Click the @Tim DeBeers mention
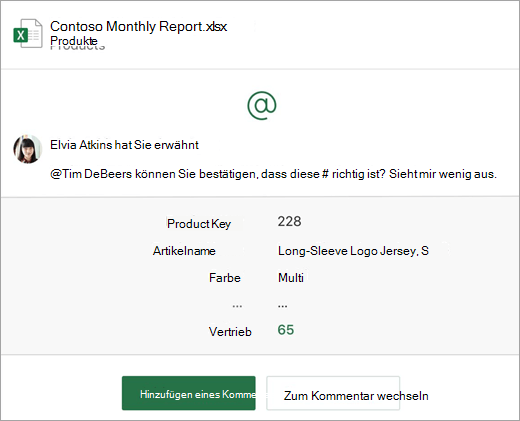The width and height of the screenshot is (520, 421). [91, 174]
